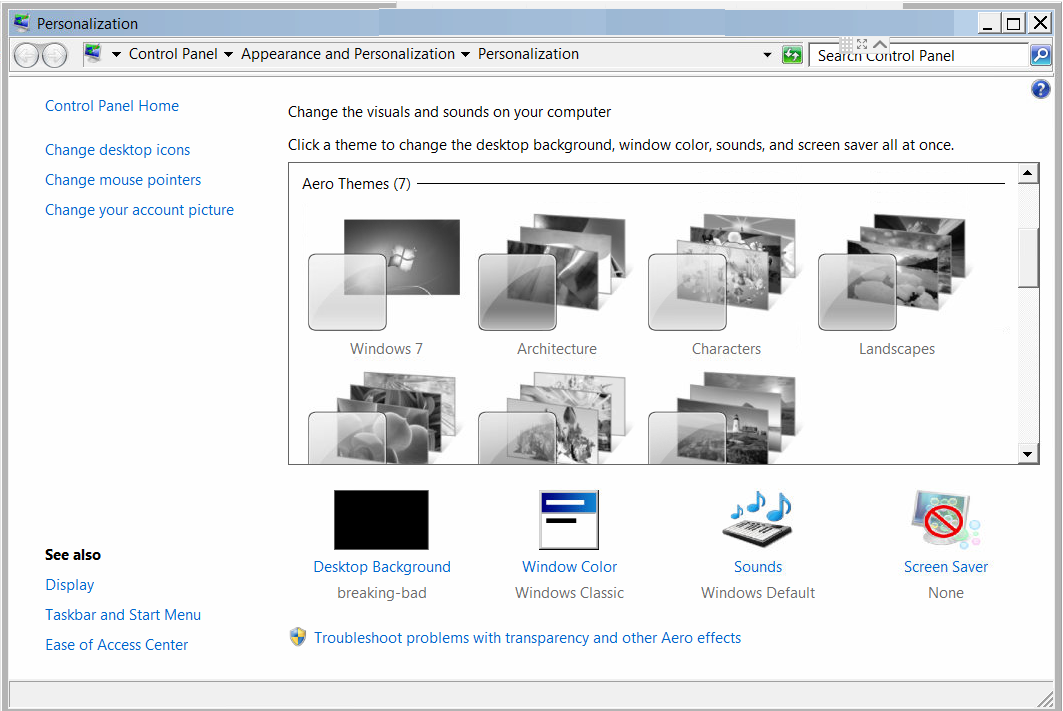This screenshot has width=1063, height=711.
Task: Click the search magnifier icon
Action: point(1040,55)
